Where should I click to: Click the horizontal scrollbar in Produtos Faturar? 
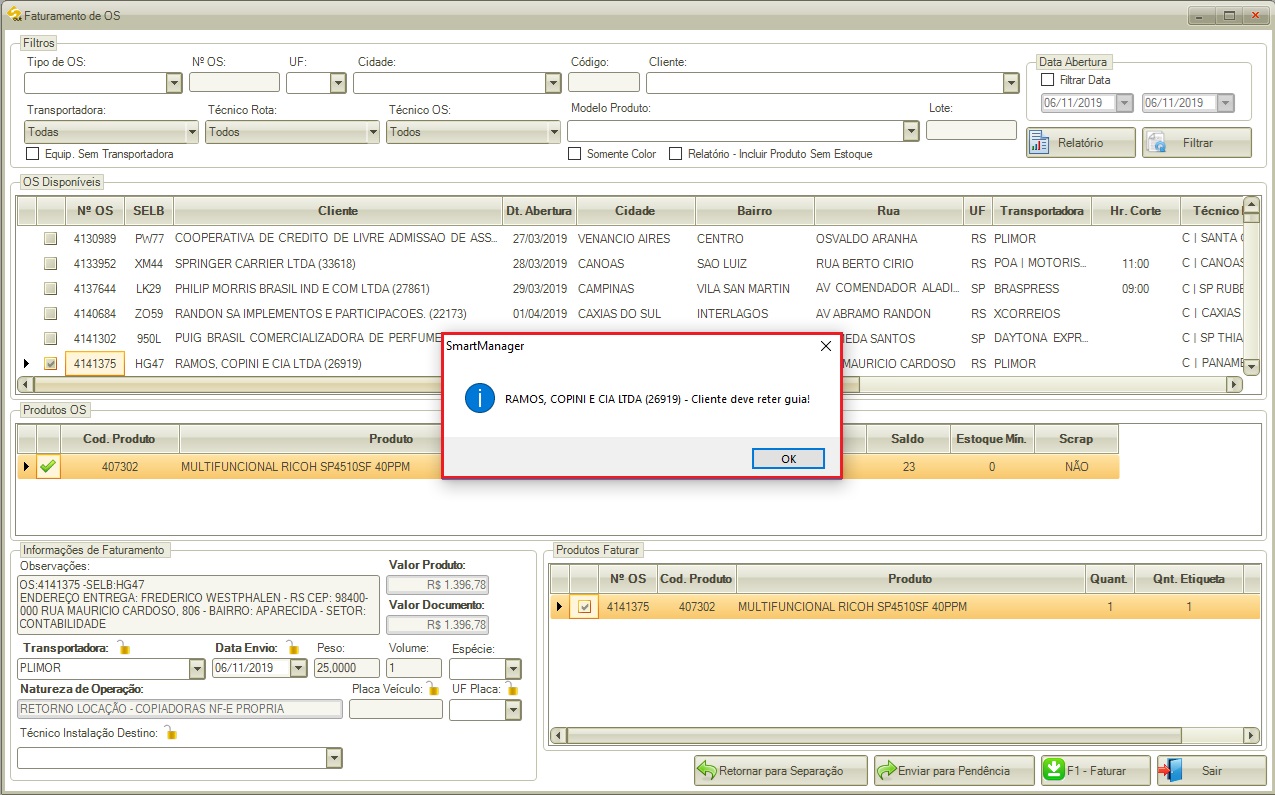click(904, 736)
